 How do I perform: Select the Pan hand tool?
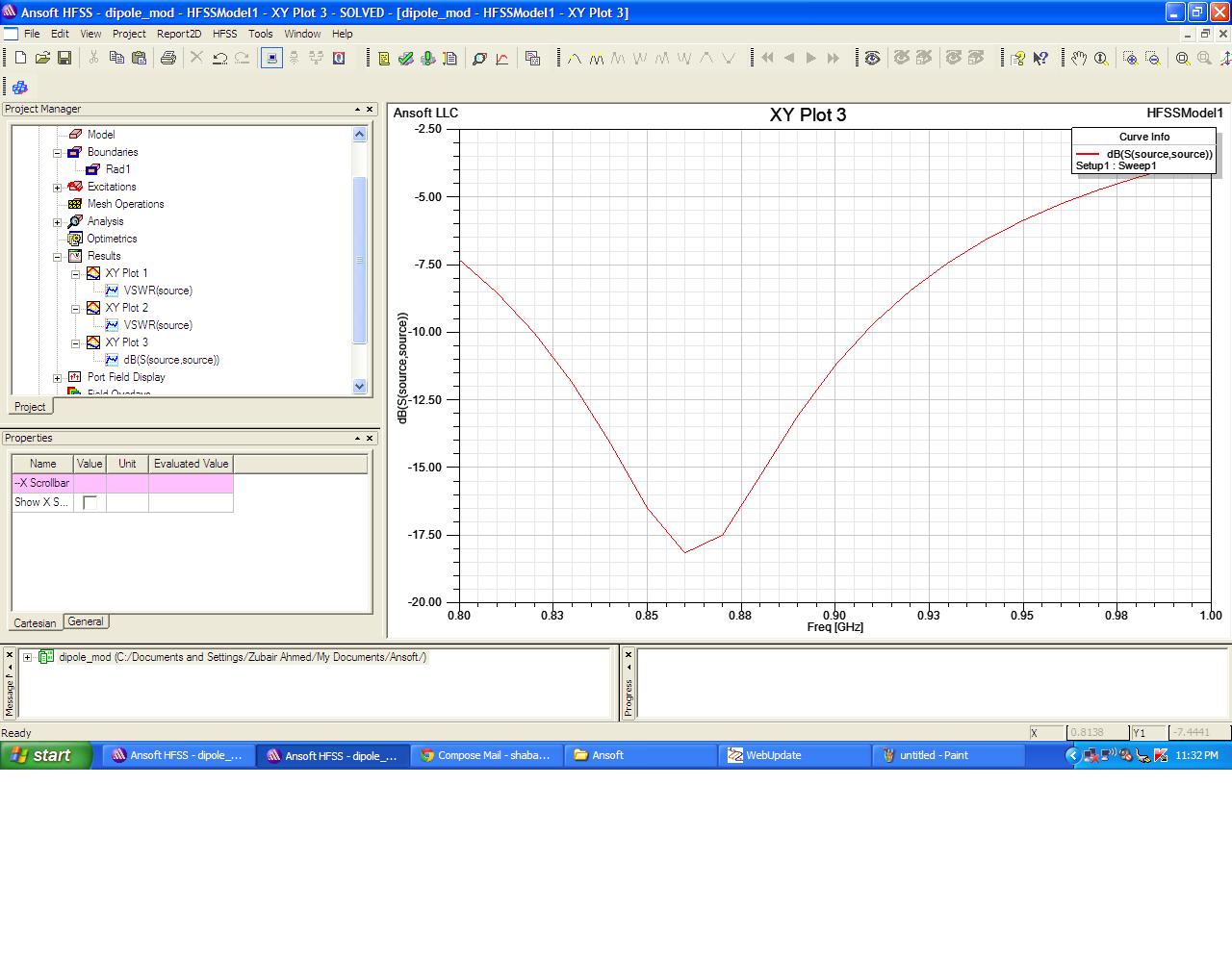point(1079,59)
